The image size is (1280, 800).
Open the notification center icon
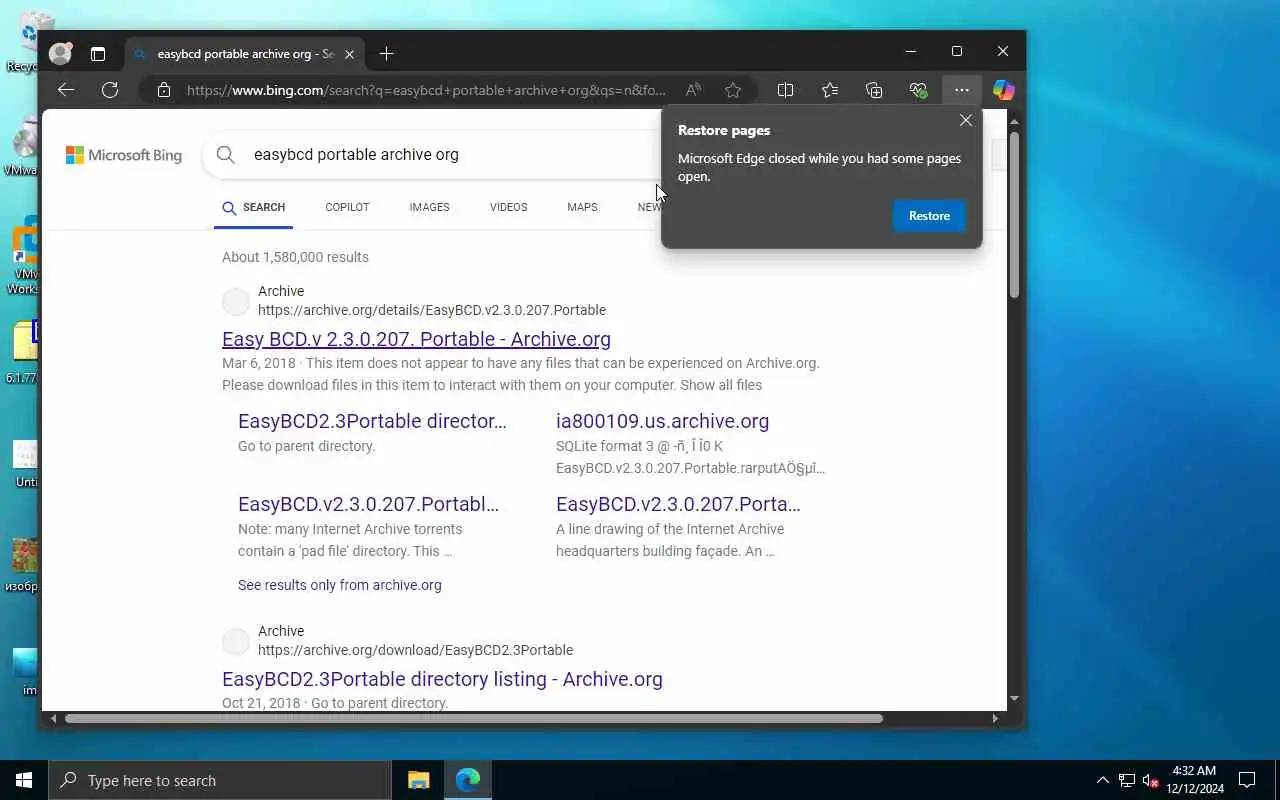[x=1247, y=780]
